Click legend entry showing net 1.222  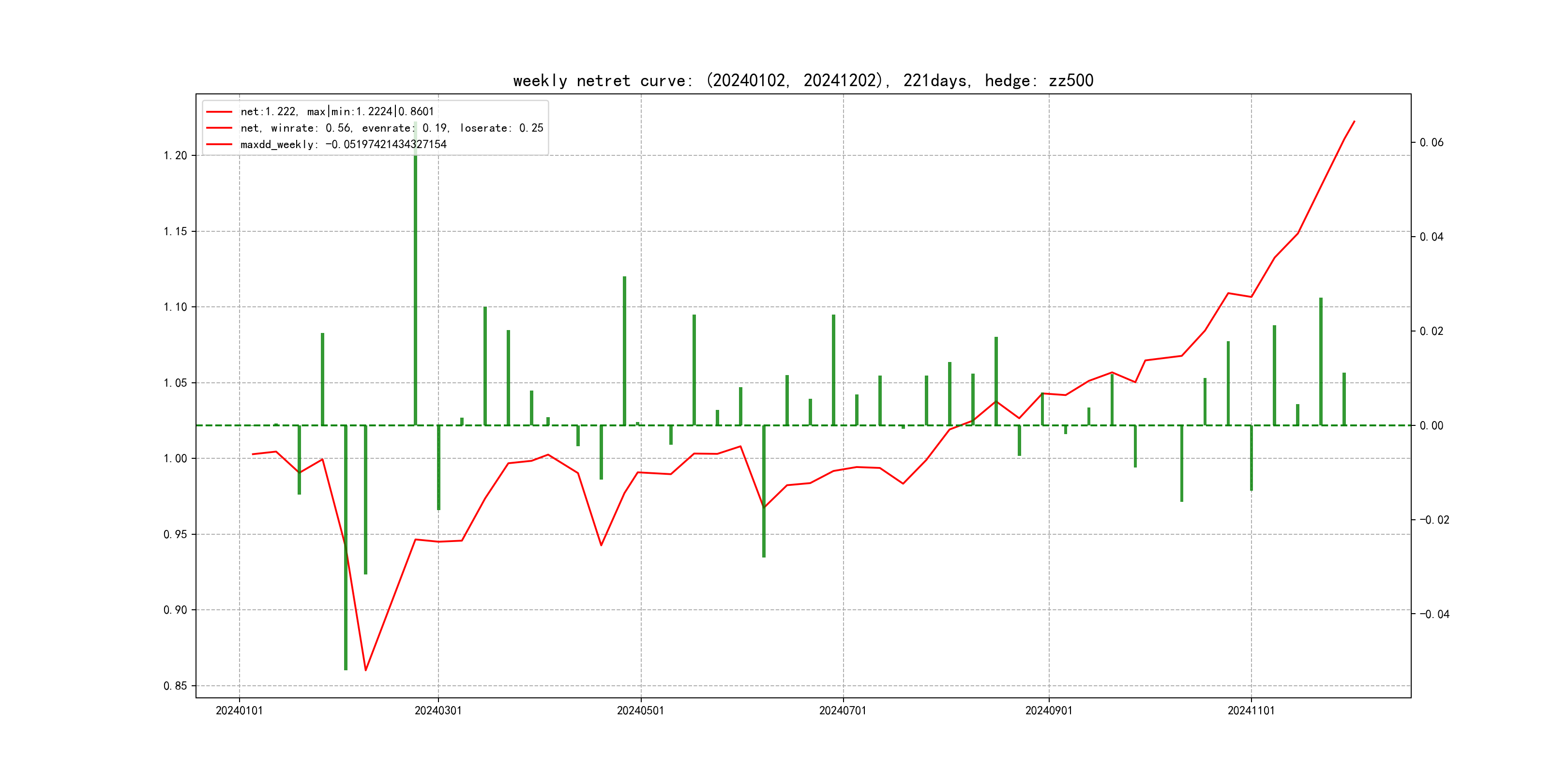click(x=337, y=111)
